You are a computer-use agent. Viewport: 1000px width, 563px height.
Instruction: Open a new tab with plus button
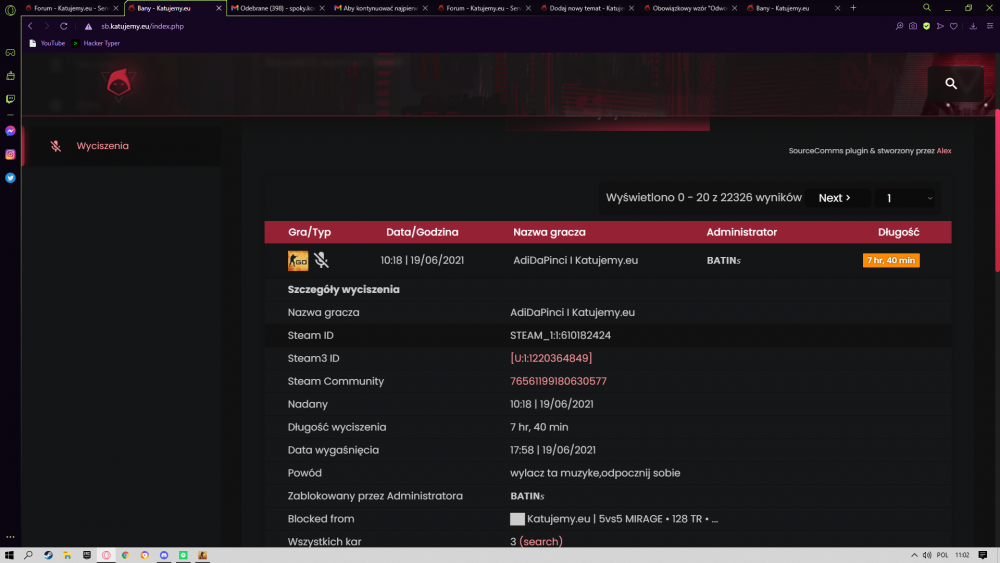click(853, 8)
